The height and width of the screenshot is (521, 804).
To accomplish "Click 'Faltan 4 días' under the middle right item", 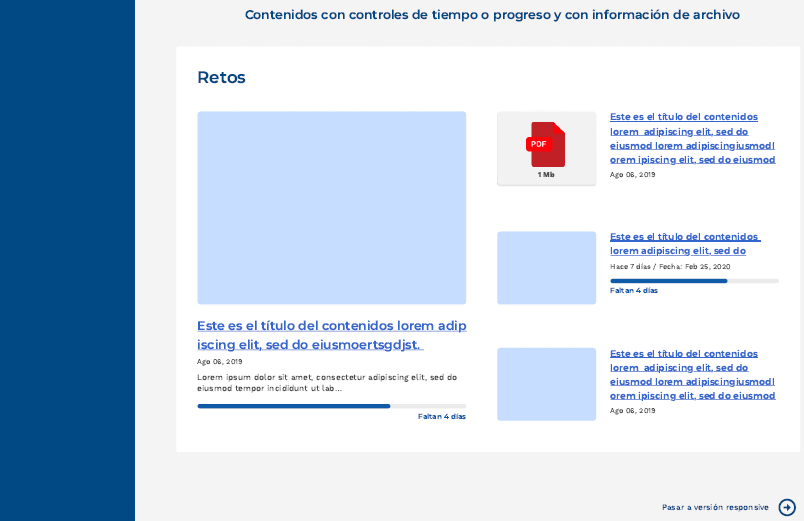I will [x=634, y=291].
